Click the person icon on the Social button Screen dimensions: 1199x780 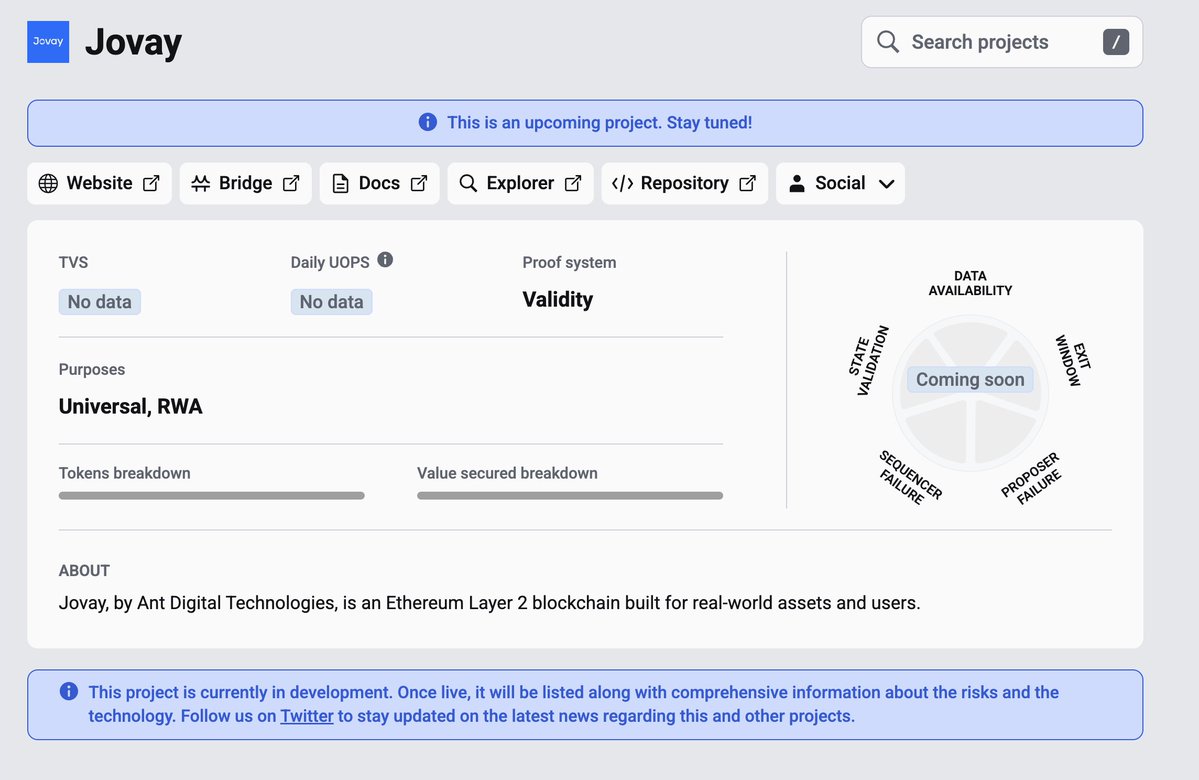click(797, 184)
